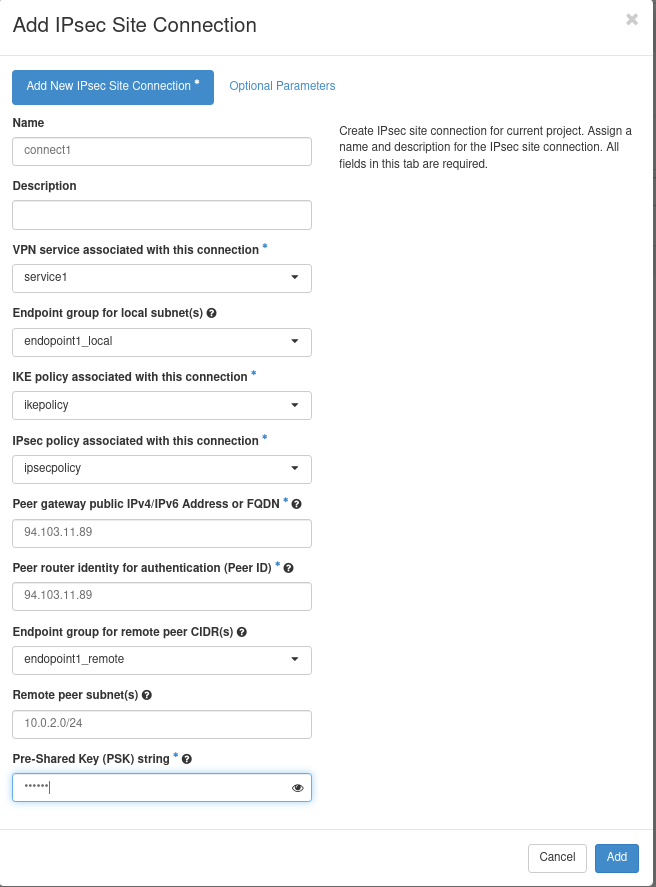This screenshot has width=656, height=887.
Task: Open the remote peer endpoint group dropdown
Action: [162, 660]
